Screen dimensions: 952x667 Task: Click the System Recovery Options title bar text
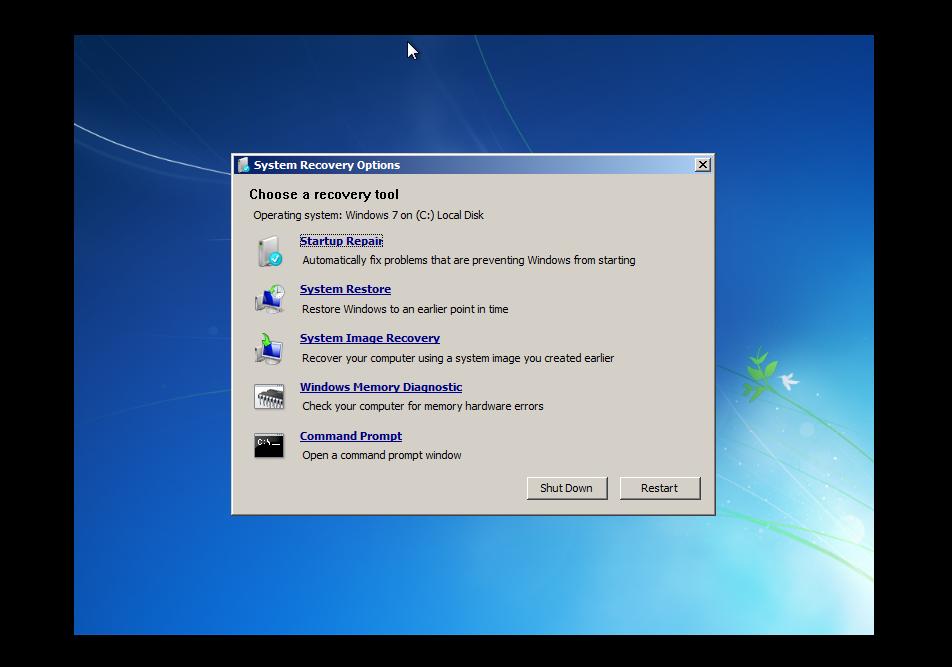coord(326,165)
